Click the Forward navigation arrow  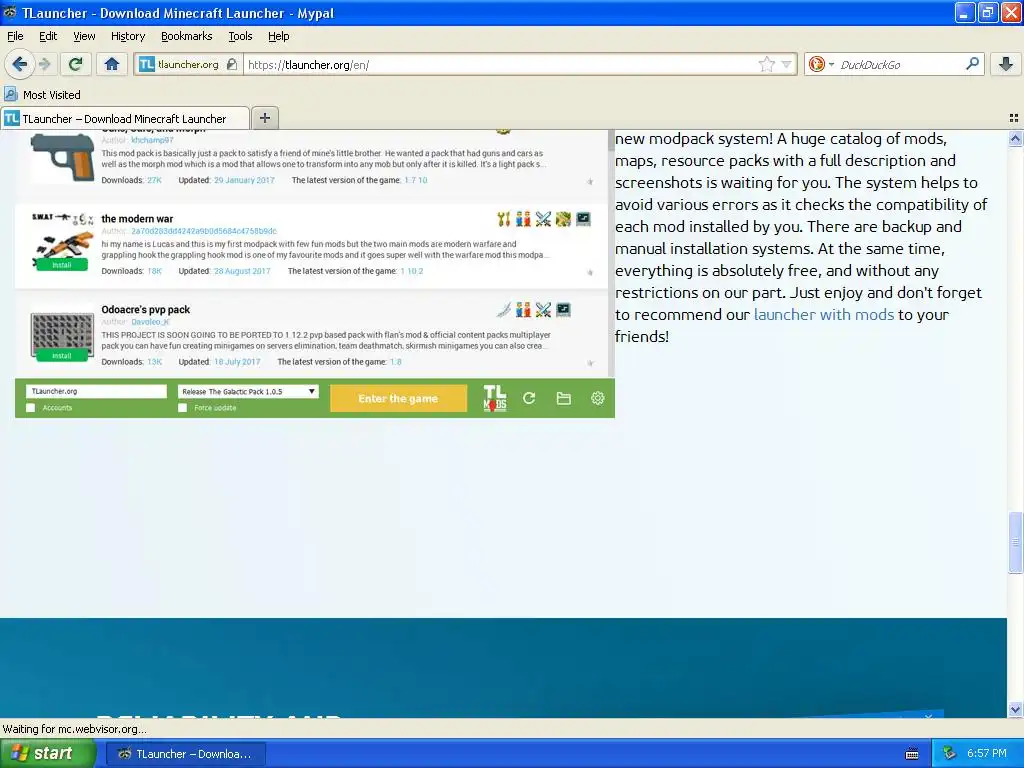(x=44, y=64)
